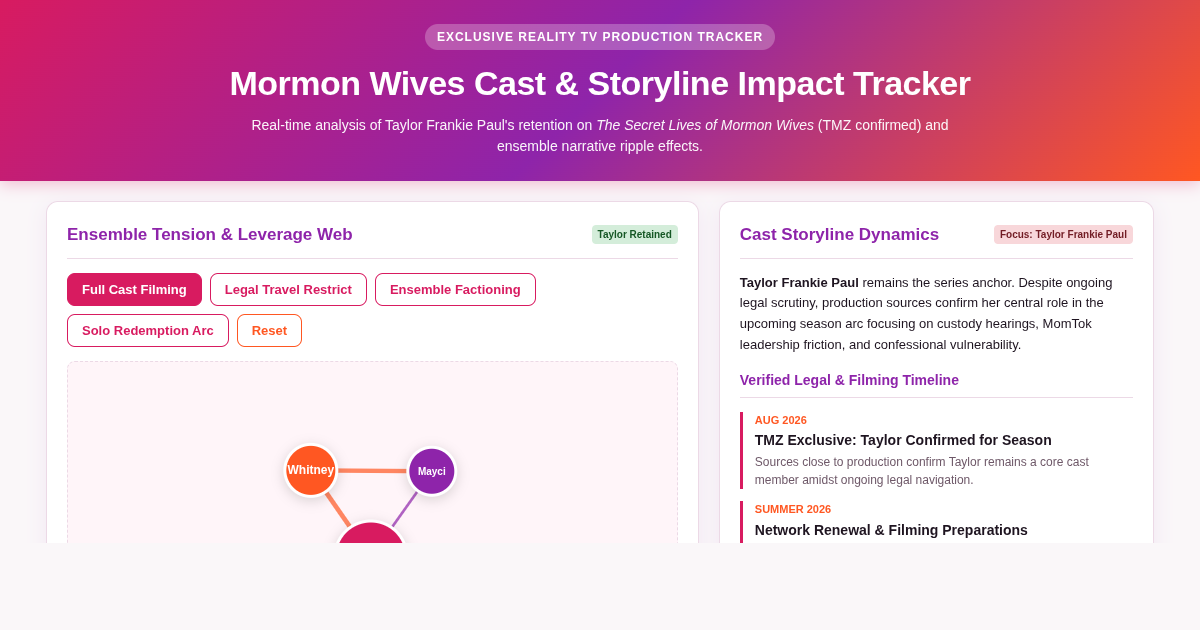Click the Mayci node in the web
This screenshot has height=630, width=1200.
click(432, 471)
